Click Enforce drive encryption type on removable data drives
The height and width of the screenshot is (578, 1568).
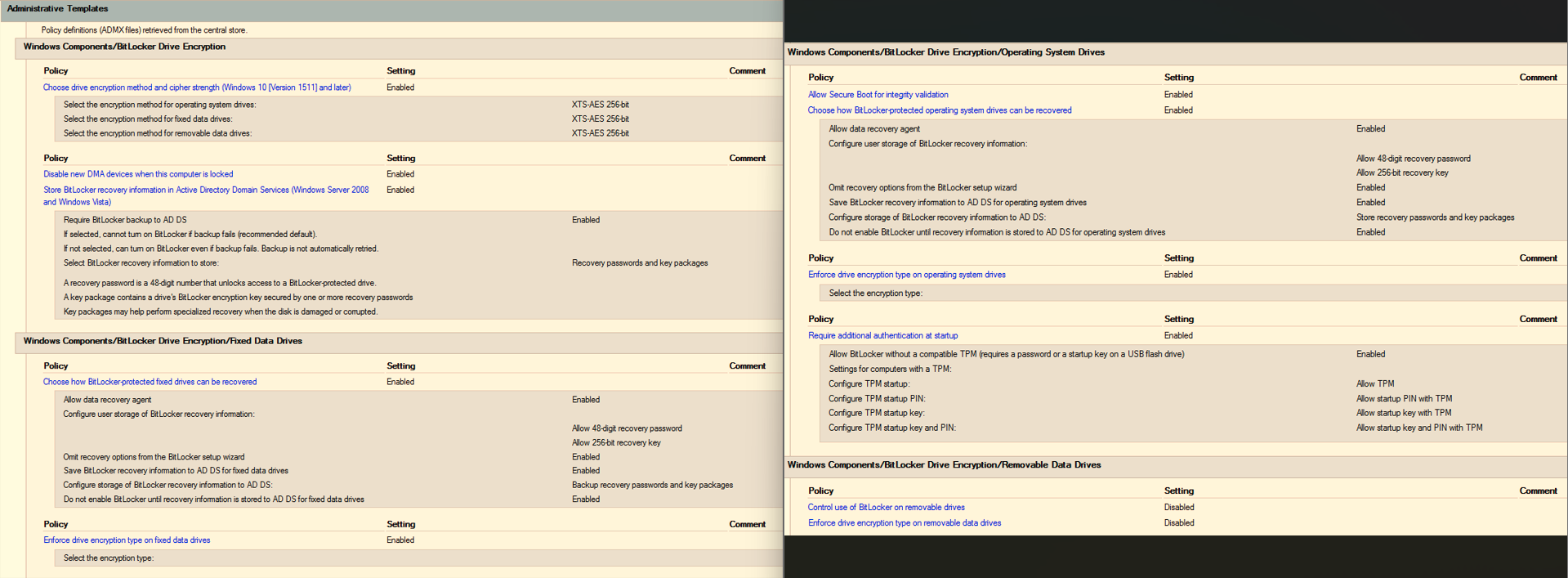(904, 523)
